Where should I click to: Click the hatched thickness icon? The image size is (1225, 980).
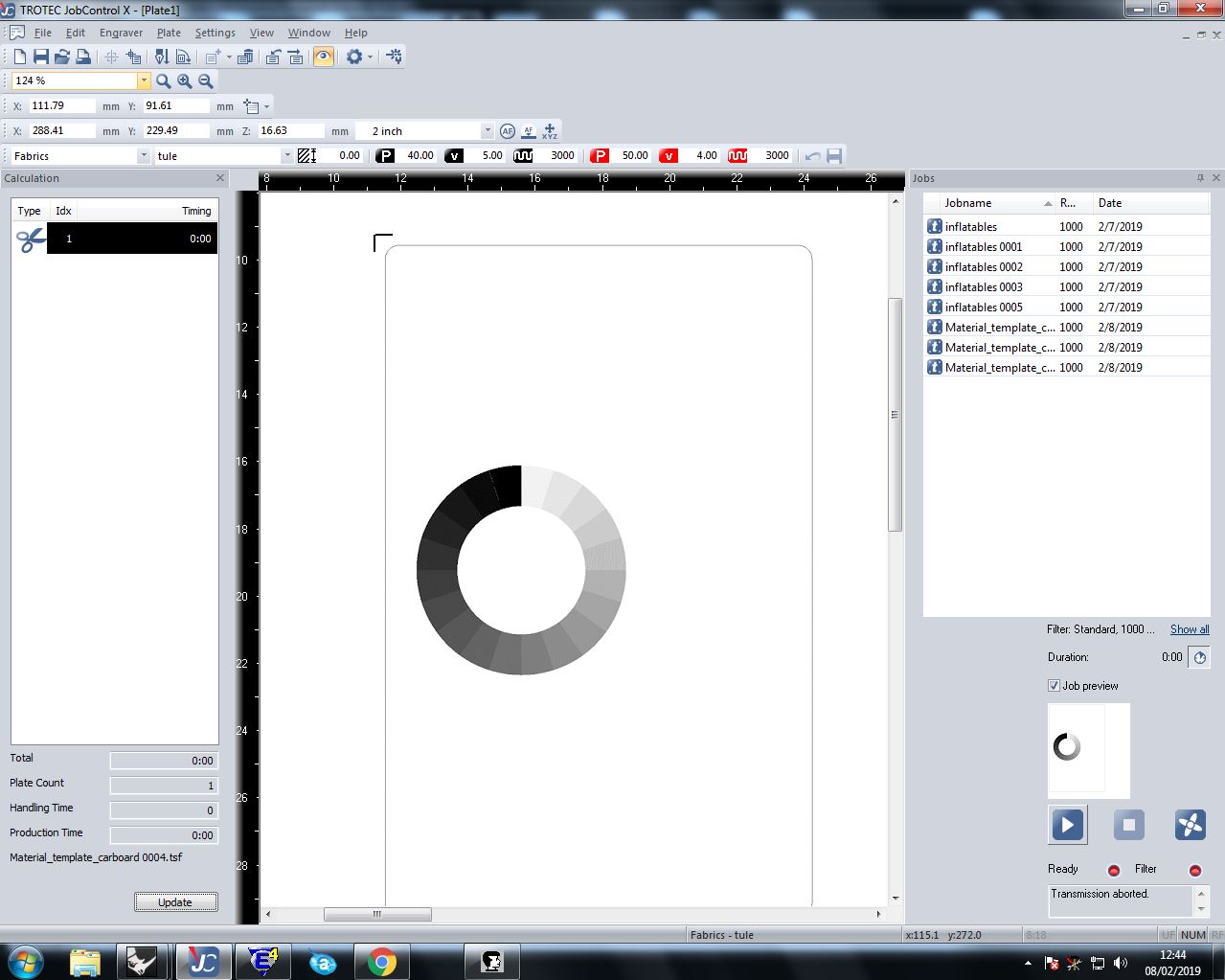[x=306, y=155]
